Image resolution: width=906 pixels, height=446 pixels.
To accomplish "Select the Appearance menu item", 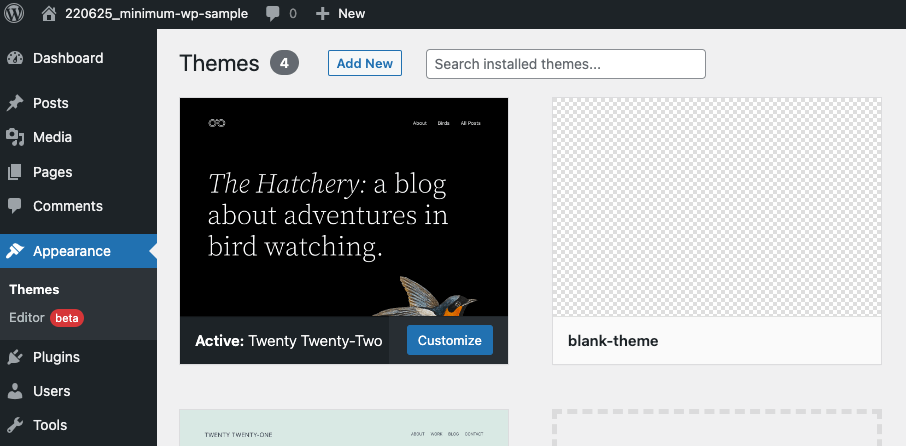I will (x=78, y=251).
